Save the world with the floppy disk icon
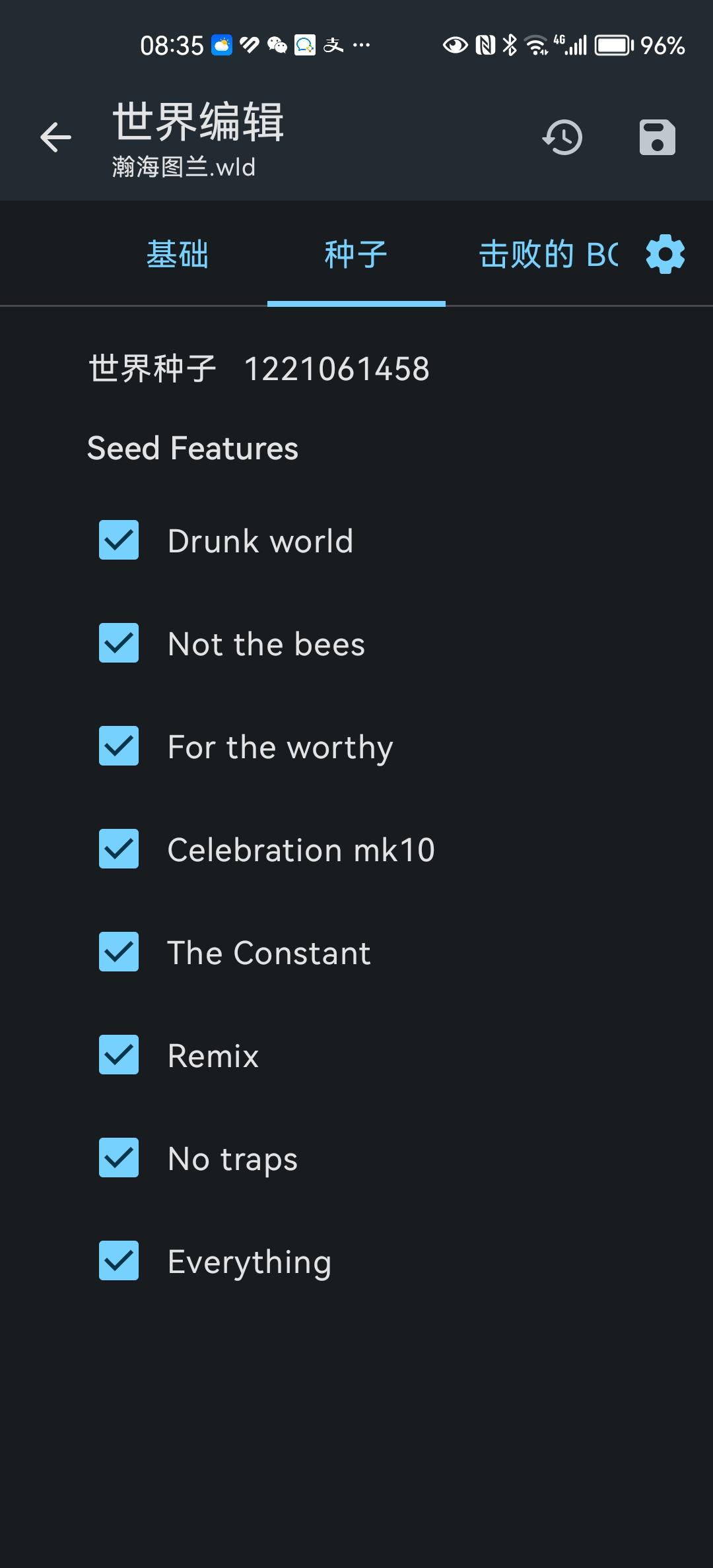Image resolution: width=713 pixels, height=1568 pixels. point(658,137)
